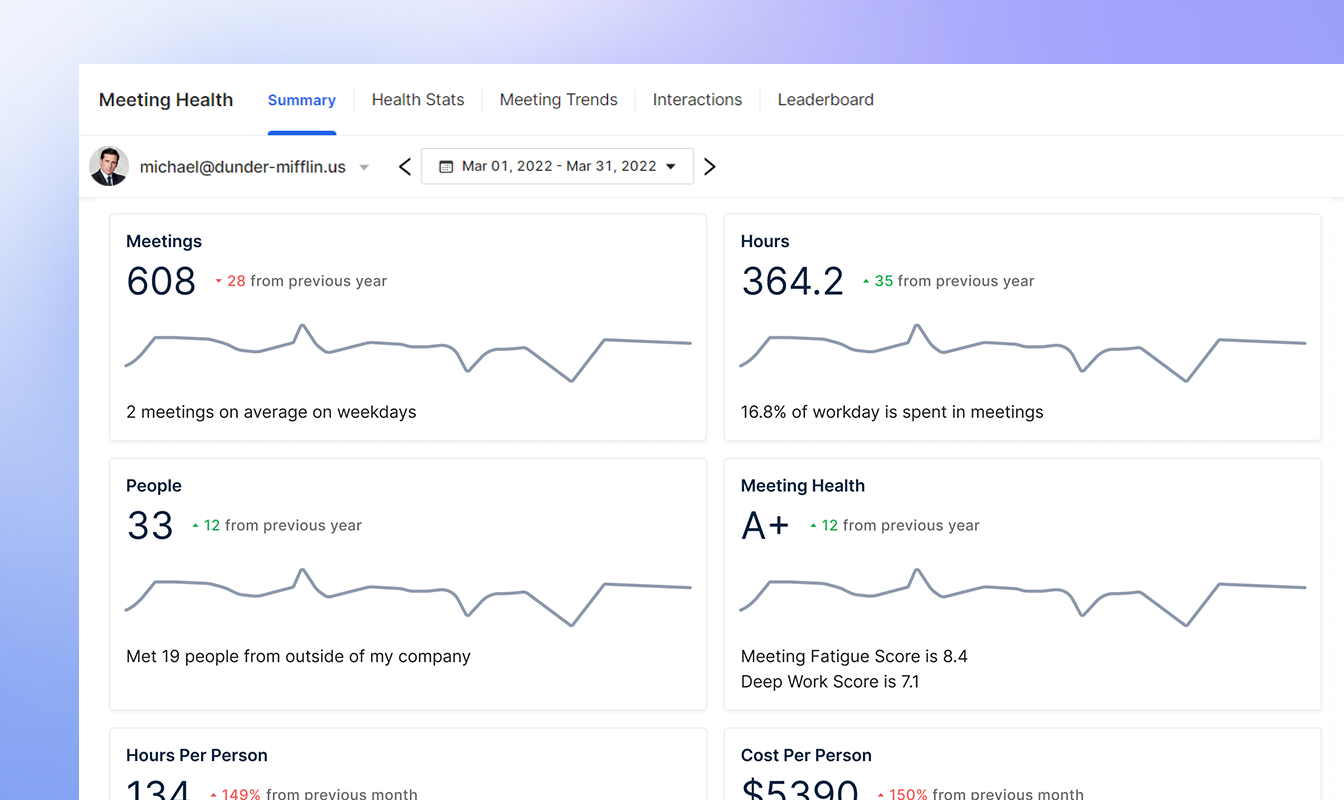The image size is (1344, 800).
Task: Click '16.8% of workday is spent in meetings'
Action: 892,412
